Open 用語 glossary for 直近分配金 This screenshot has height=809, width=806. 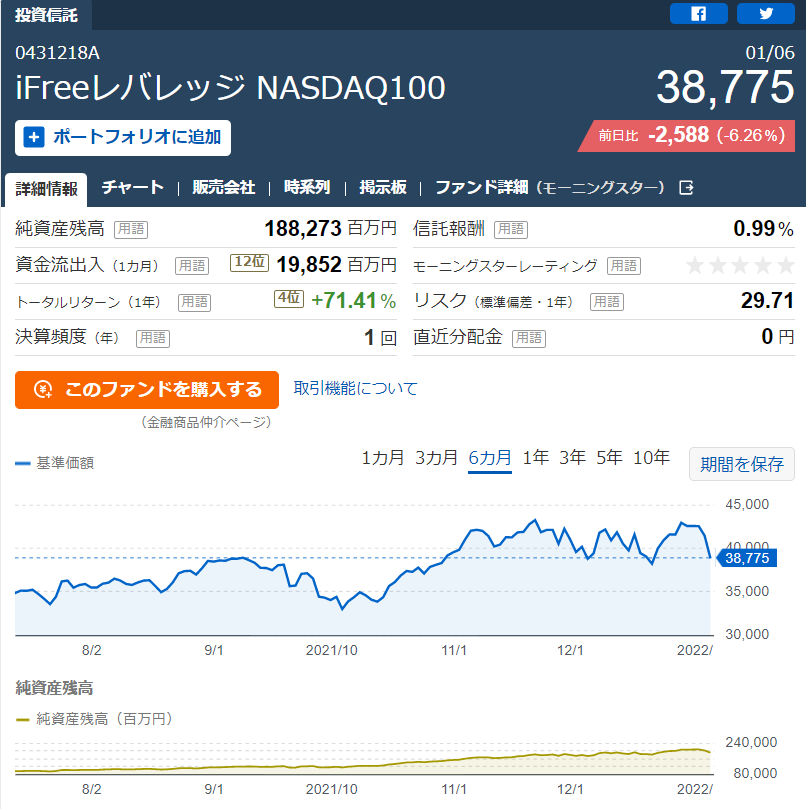click(529, 338)
